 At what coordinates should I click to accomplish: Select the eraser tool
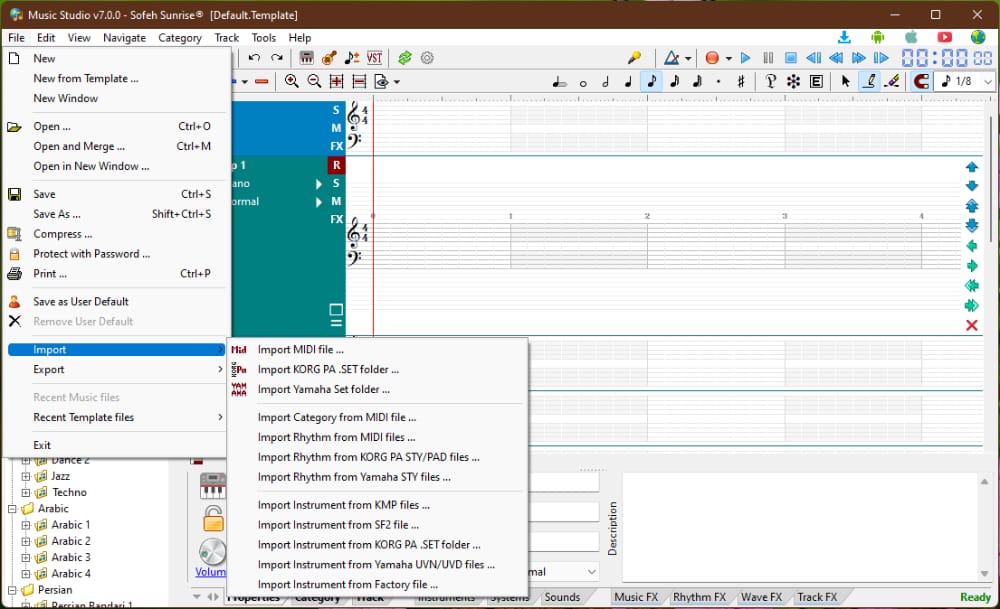[892, 81]
